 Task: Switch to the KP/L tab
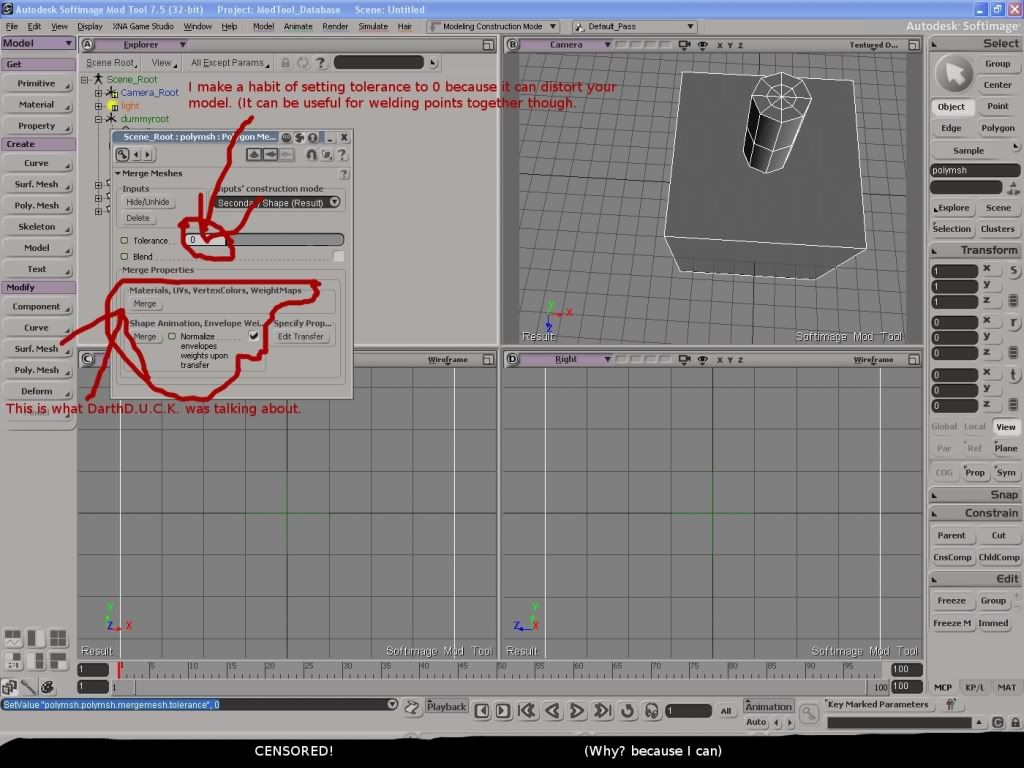974,687
